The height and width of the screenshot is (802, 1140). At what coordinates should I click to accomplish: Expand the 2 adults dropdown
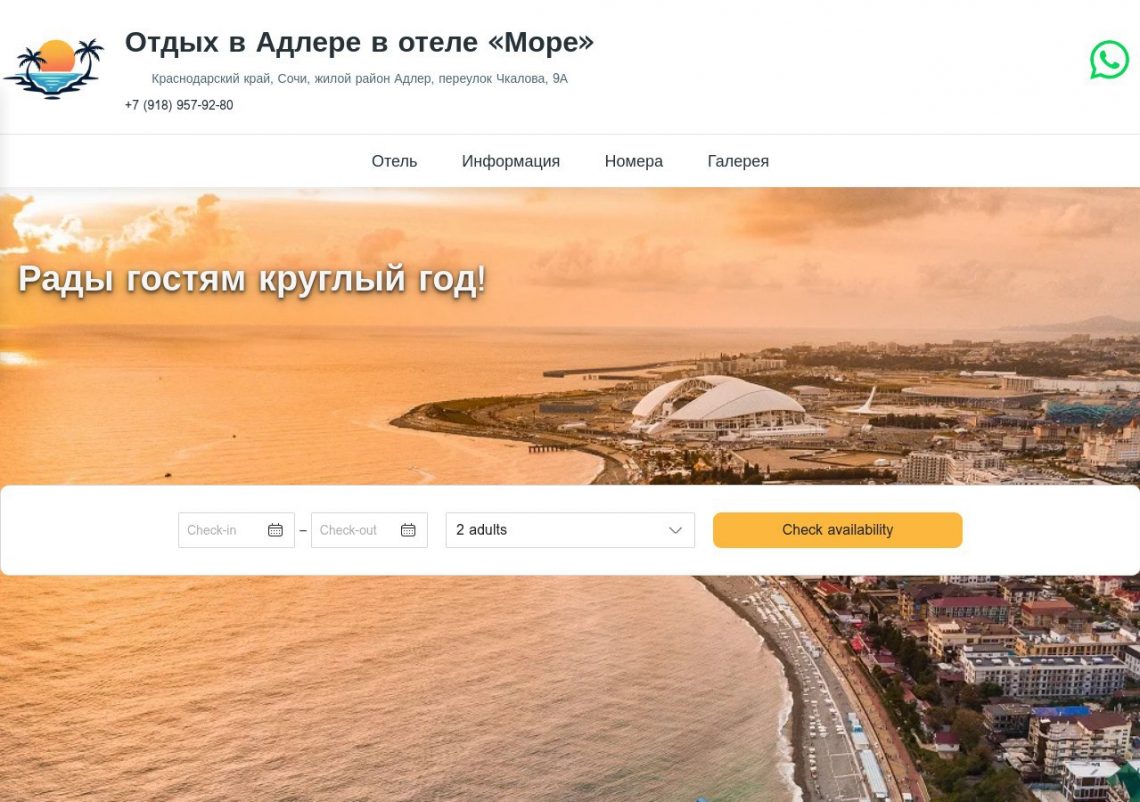pyautogui.click(x=570, y=530)
